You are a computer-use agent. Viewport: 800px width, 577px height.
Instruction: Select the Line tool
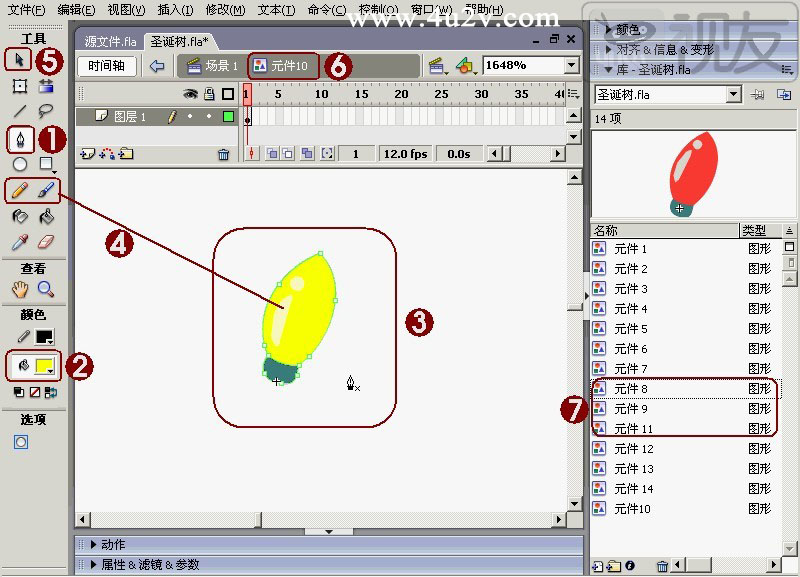click(20, 111)
